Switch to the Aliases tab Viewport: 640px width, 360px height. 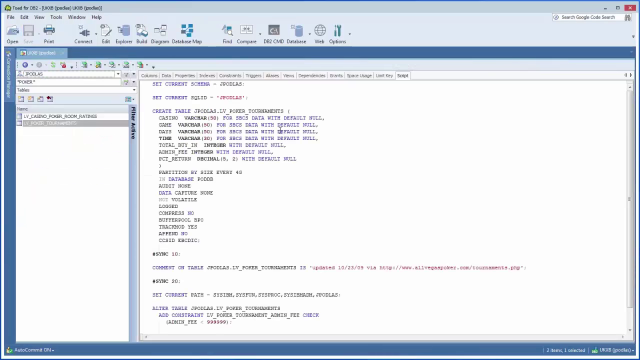click(x=272, y=76)
